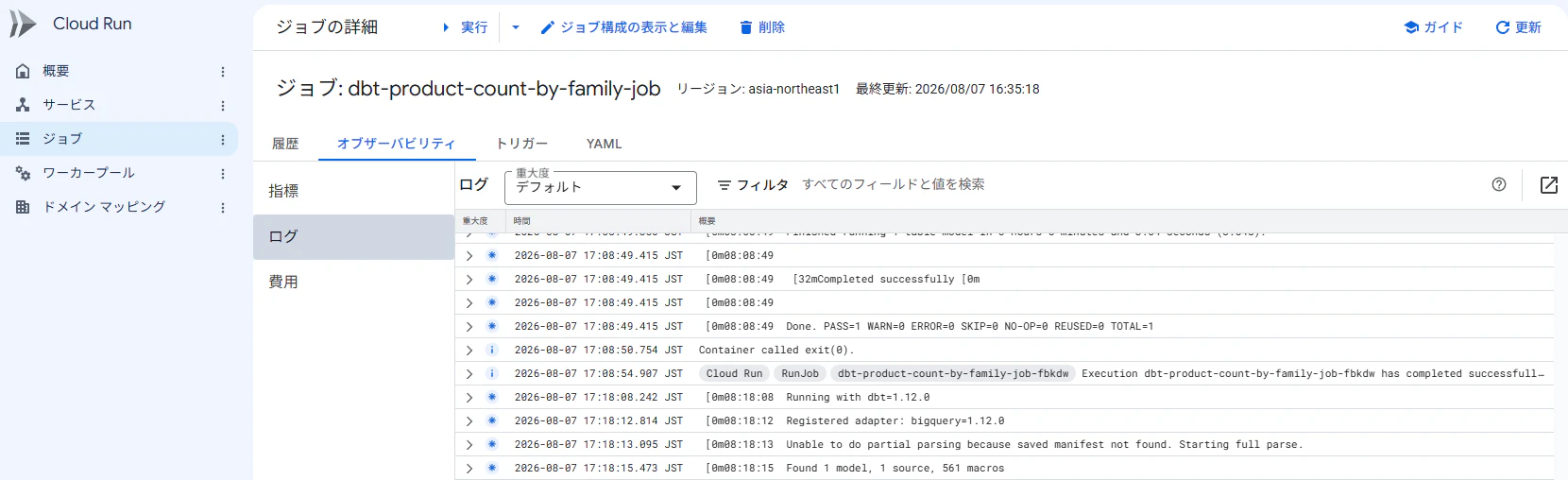The image size is (1568, 480).
Task: Open ドメイン マッピング in the sidebar
Action: 104,207
